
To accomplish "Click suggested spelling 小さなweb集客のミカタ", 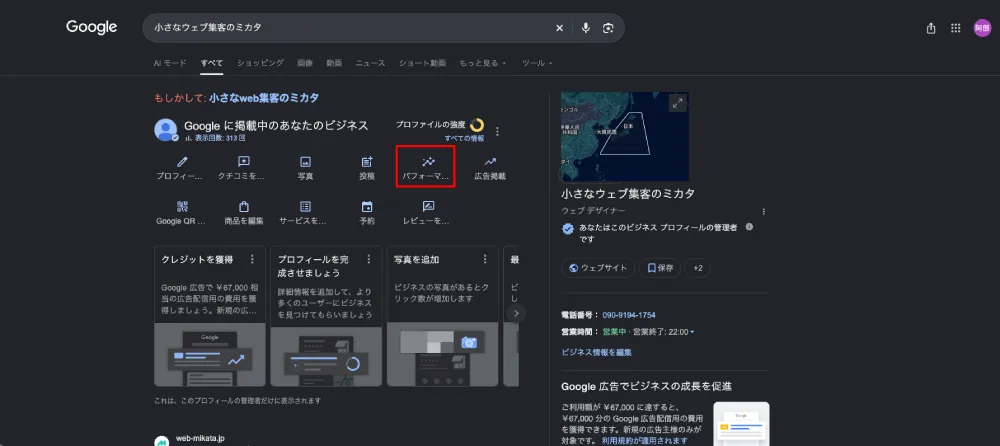I will coord(264,98).
